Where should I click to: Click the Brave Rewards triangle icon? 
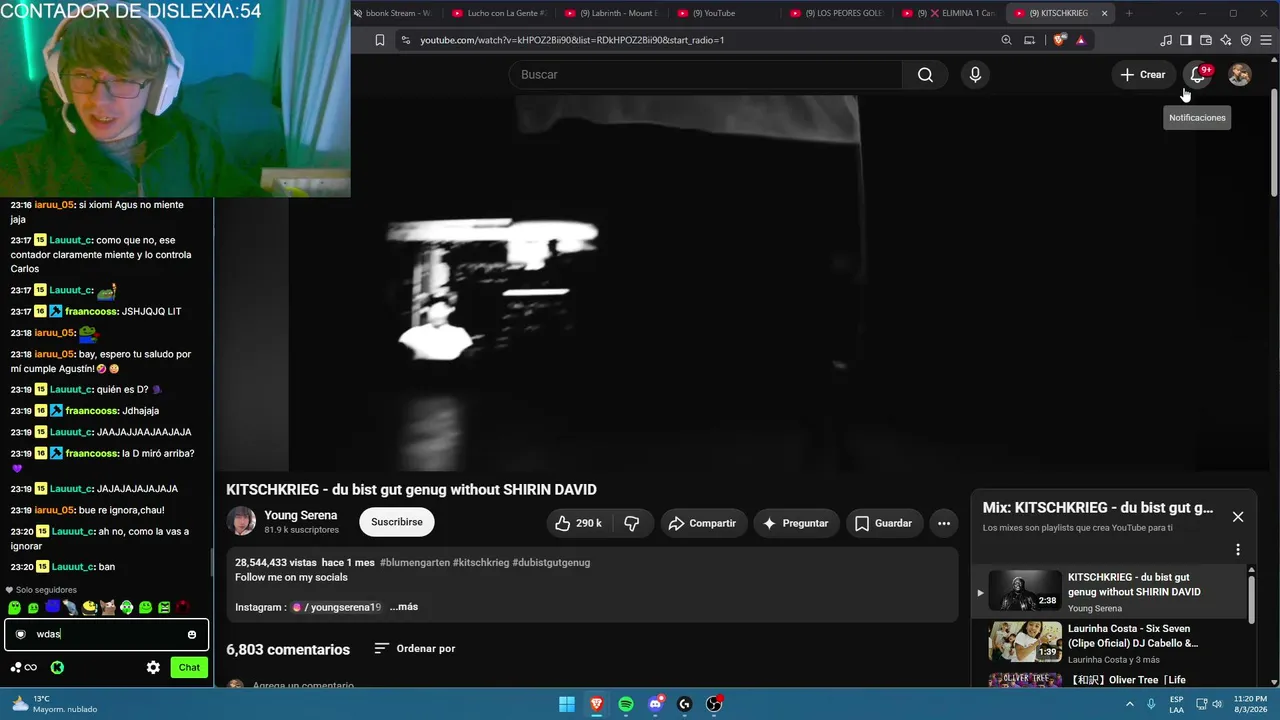pos(1081,40)
